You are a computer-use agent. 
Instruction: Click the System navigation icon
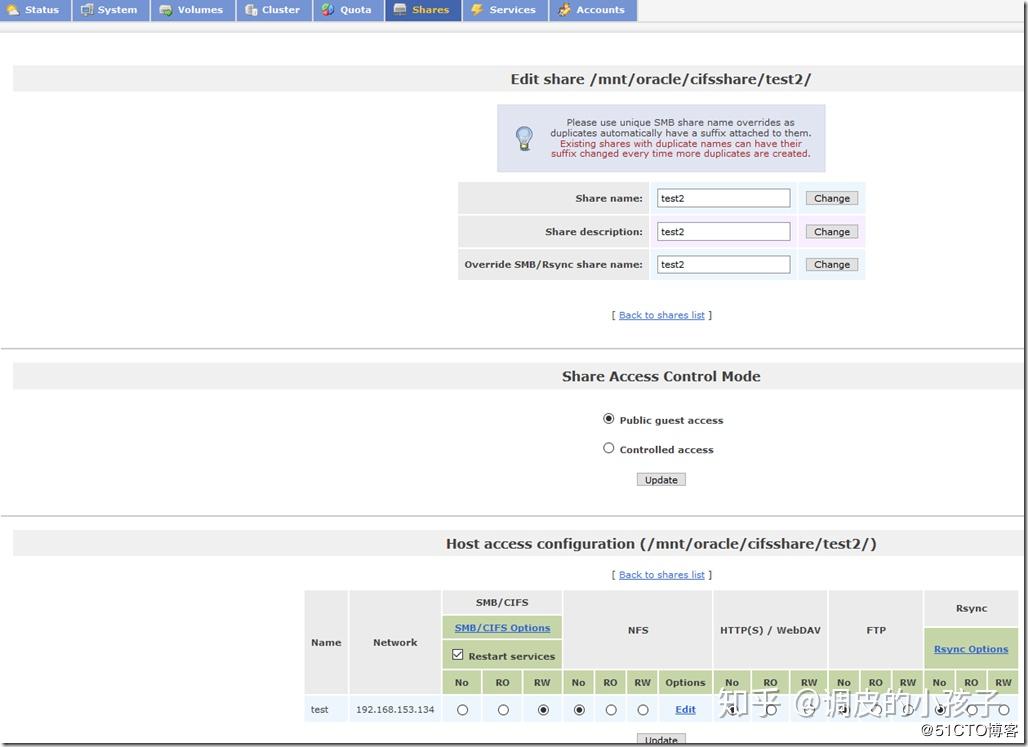point(89,10)
